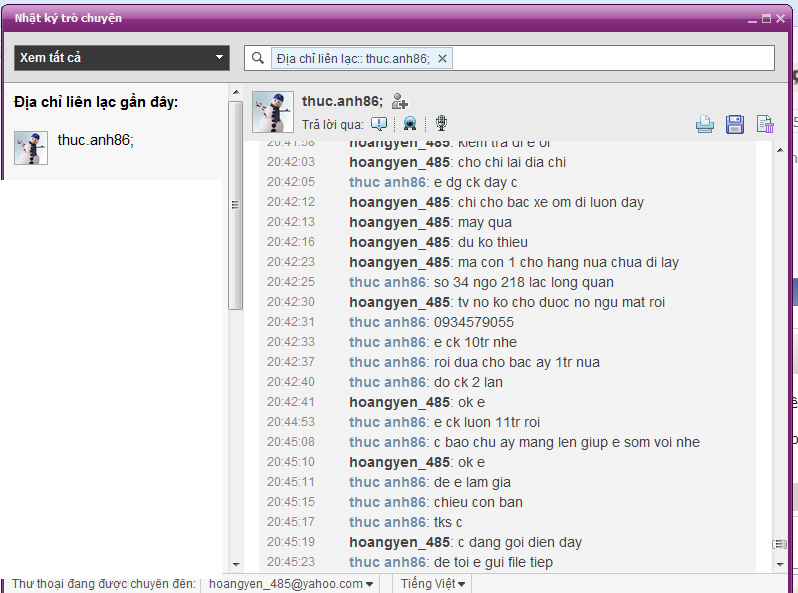798x593 pixels.
Task: Reply via voice using the microphone icon
Action: pyautogui.click(x=441, y=124)
